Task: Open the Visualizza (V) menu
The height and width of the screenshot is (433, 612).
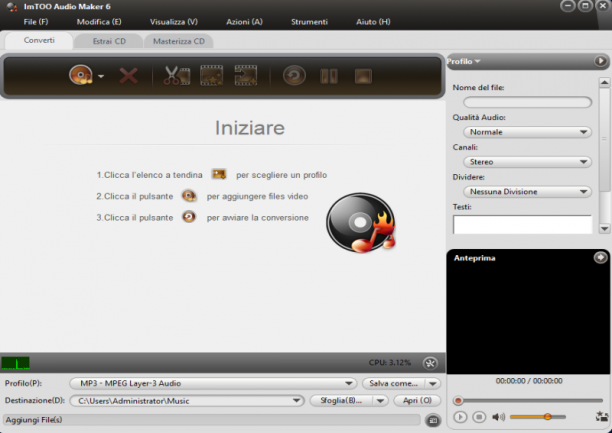Action: click(x=174, y=22)
